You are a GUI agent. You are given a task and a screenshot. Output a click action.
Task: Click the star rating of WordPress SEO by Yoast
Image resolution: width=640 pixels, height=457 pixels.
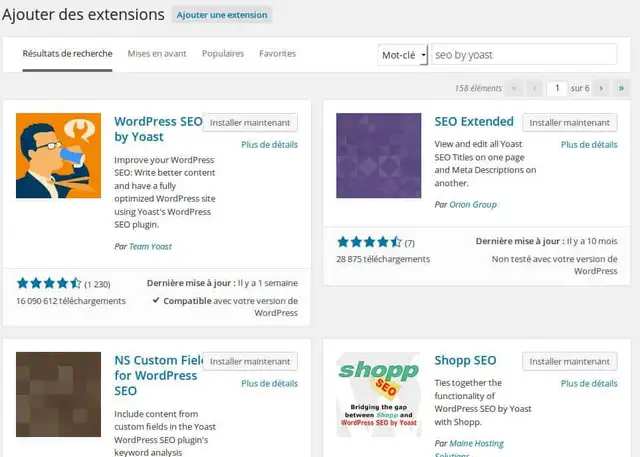coord(49,283)
